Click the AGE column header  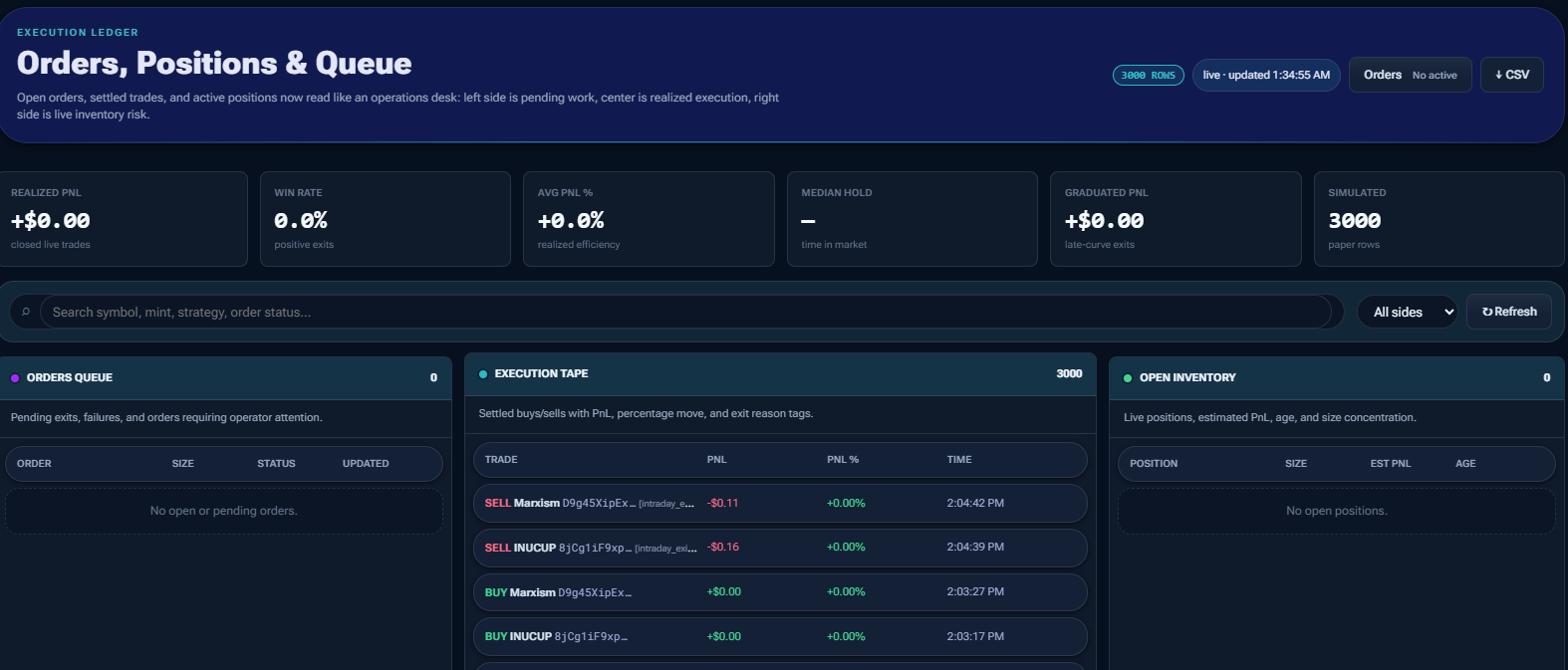[x=1465, y=464]
